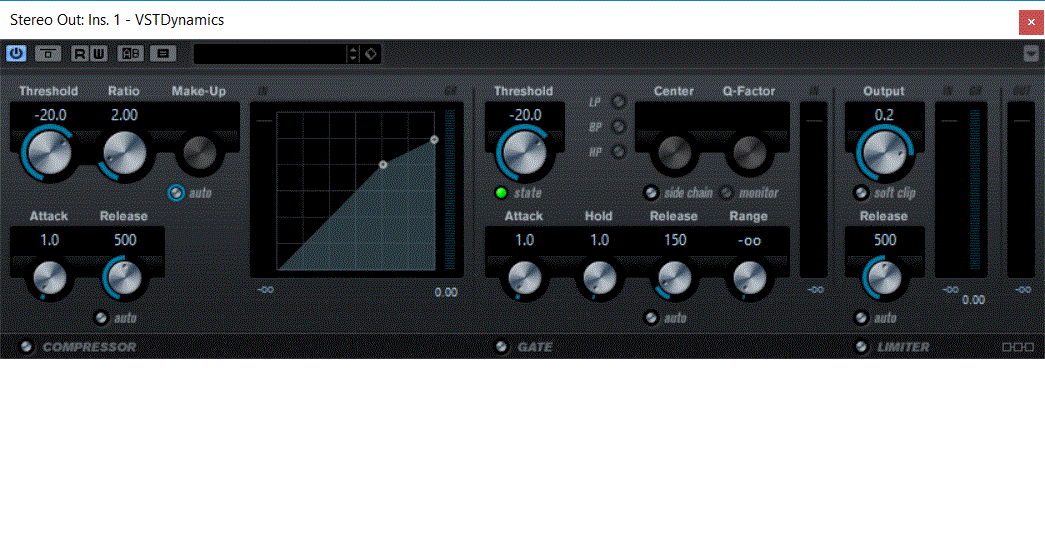Open the functions menu arrow at top right
The height and width of the screenshot is (541, 1045).
[x=1030, y=55]
